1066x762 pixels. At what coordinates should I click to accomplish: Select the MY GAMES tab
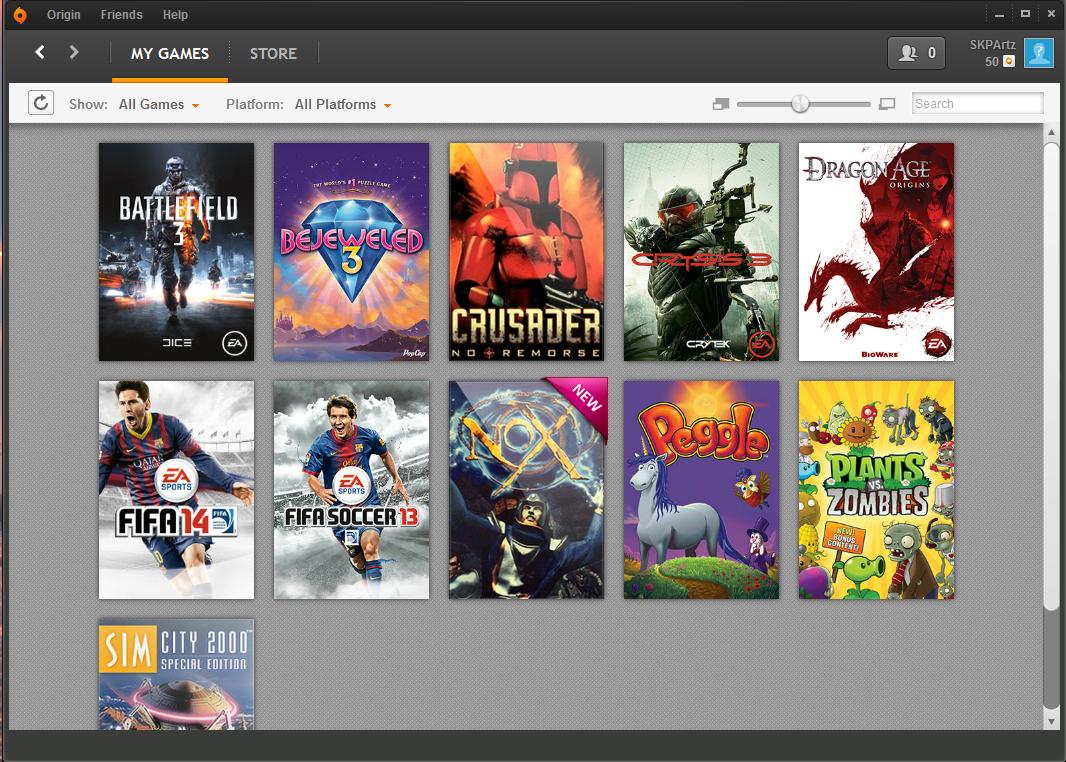tap(170, 54)
